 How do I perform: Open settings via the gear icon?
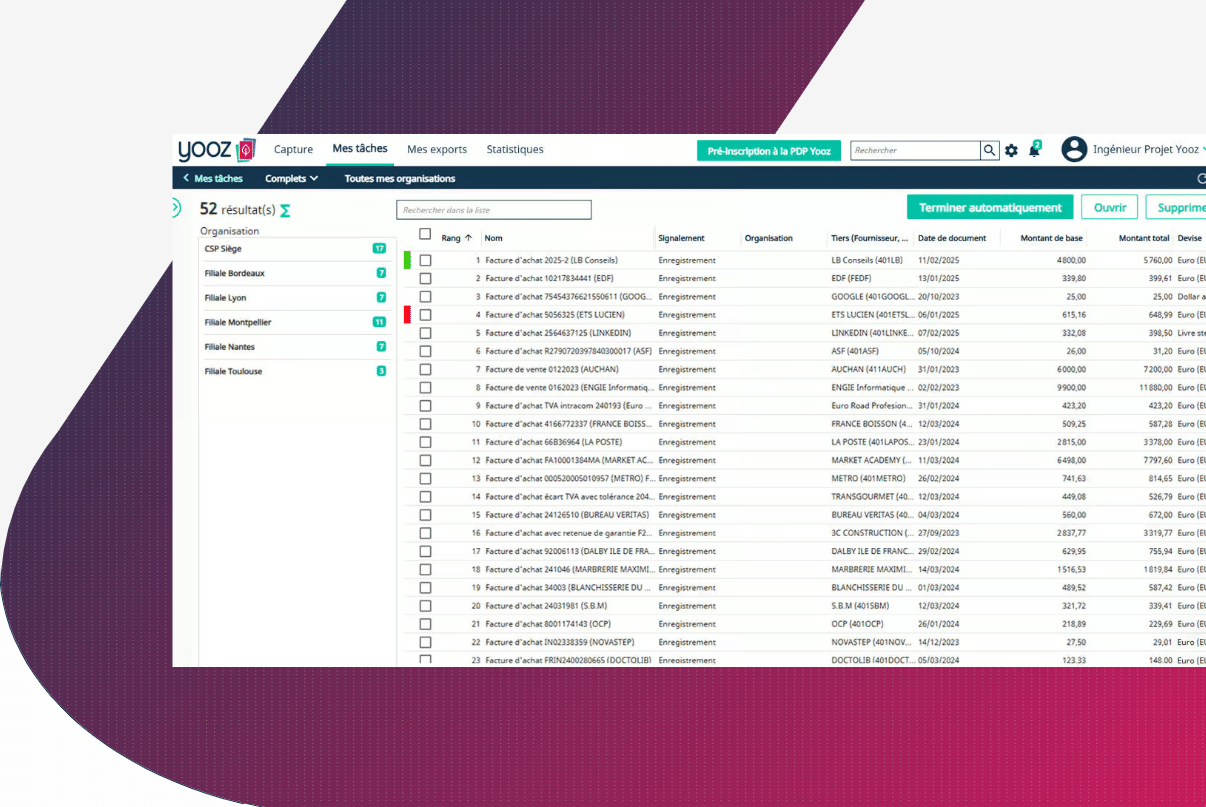[1011, 150]
